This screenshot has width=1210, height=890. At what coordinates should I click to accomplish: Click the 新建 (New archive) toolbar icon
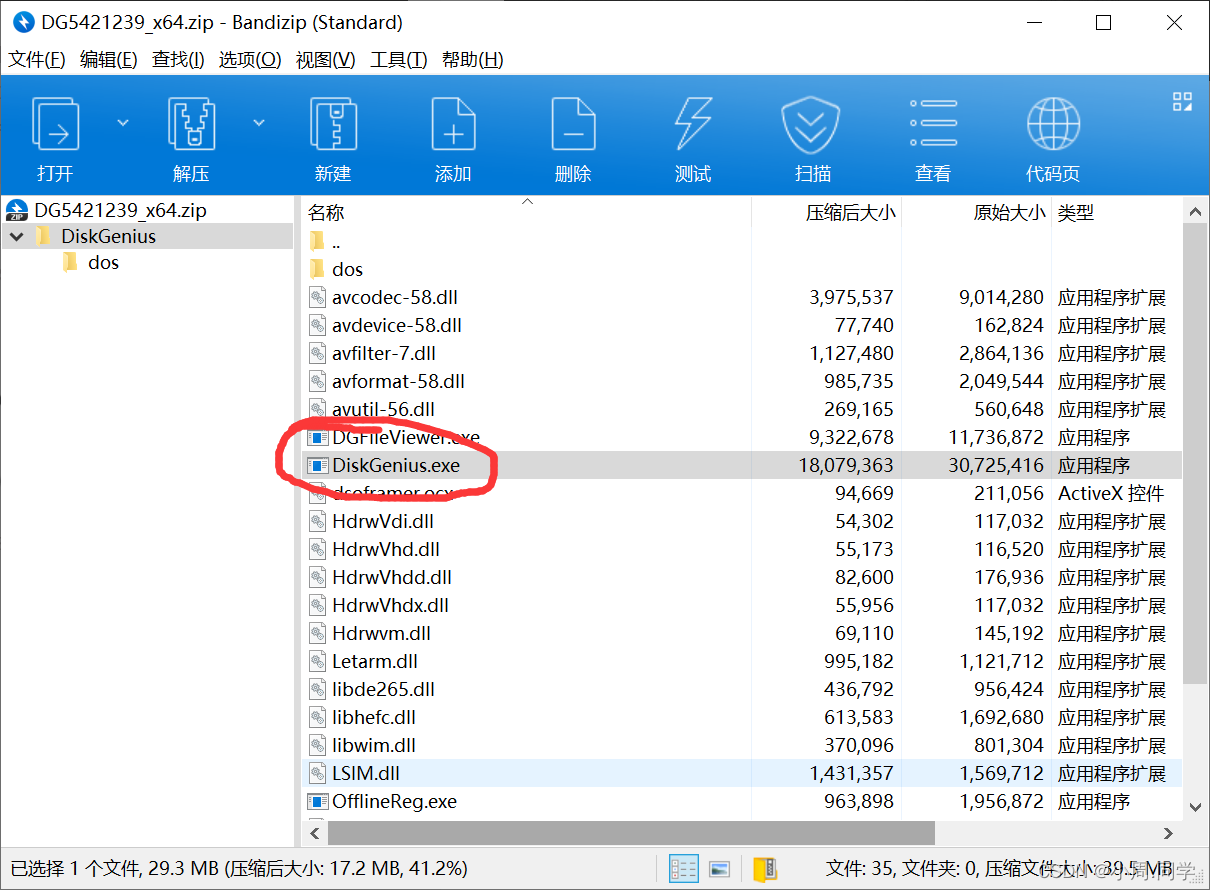tap(333, 124)
